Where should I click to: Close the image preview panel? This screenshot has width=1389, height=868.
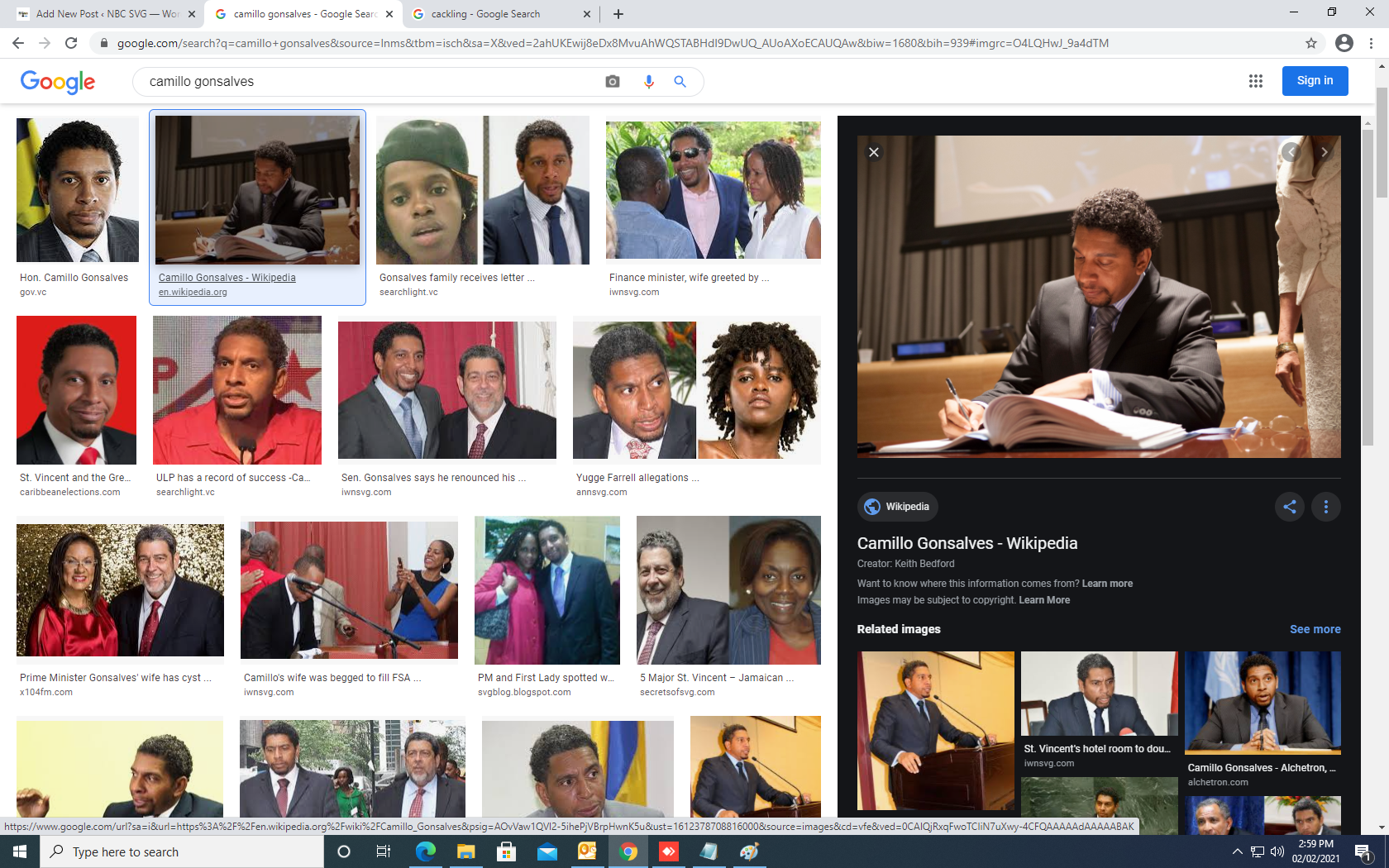pos(874,152)
